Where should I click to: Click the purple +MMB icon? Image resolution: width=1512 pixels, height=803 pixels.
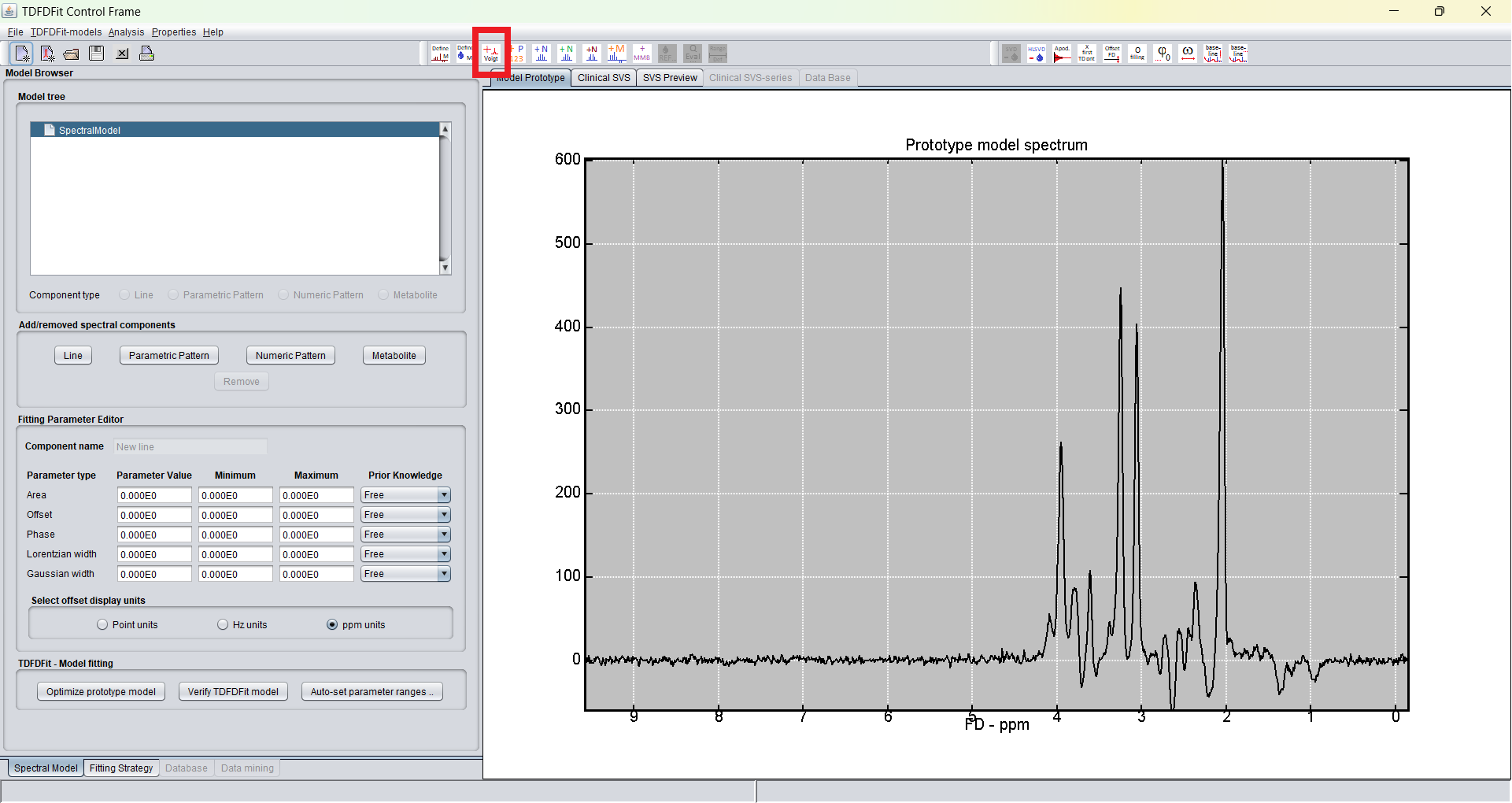(x=642, y=54)
